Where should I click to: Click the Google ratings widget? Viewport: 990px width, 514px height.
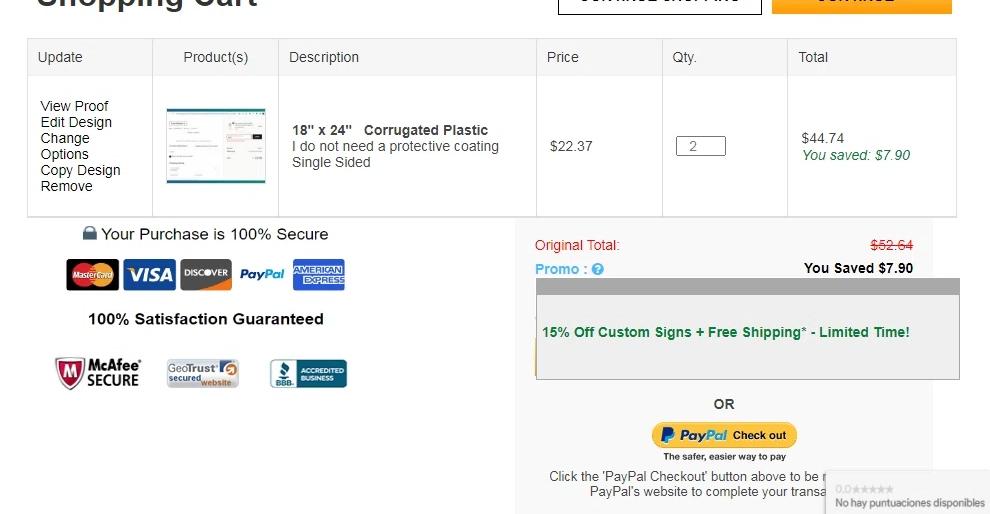pos(908,495)
